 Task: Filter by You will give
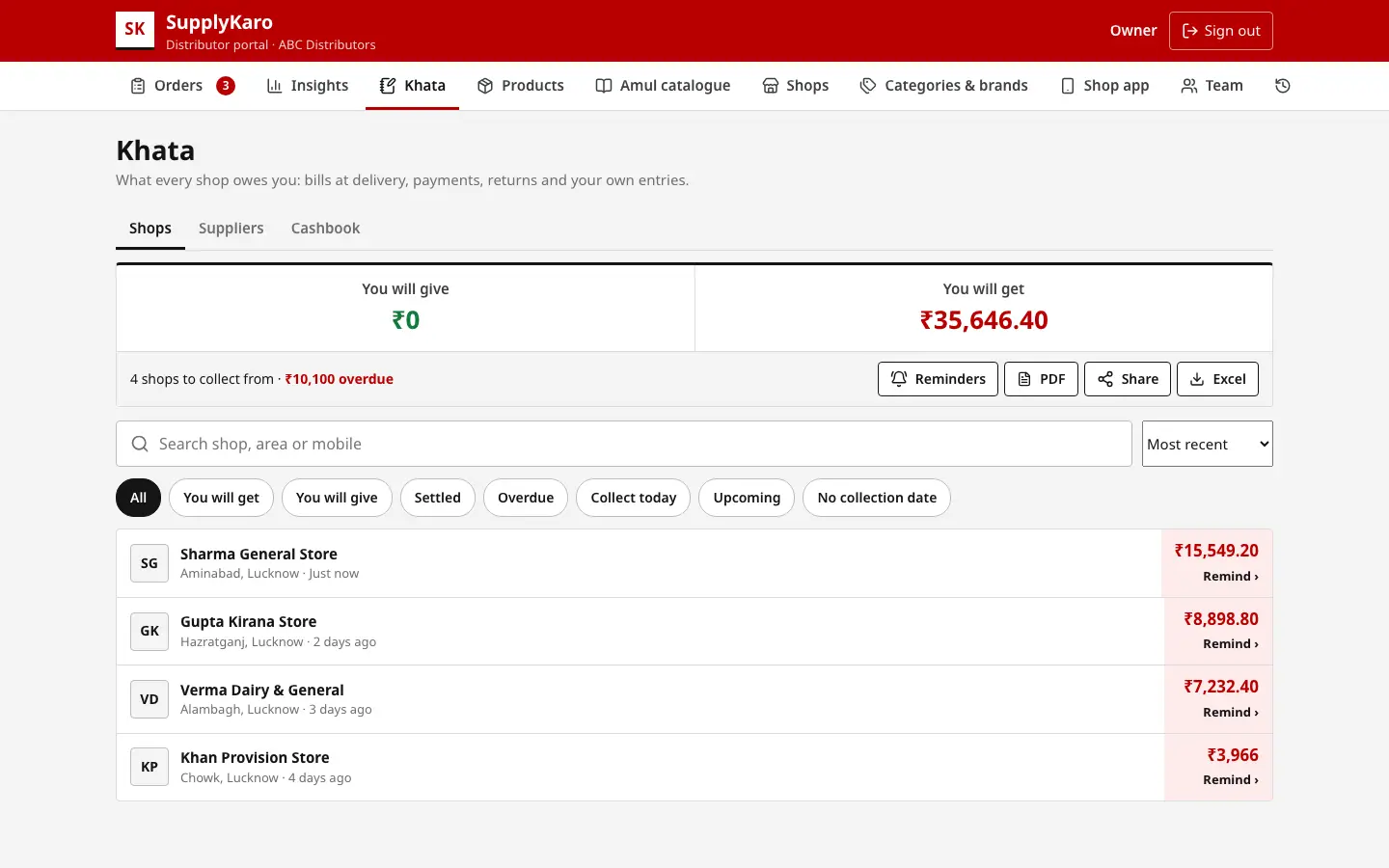coord(337,498)
